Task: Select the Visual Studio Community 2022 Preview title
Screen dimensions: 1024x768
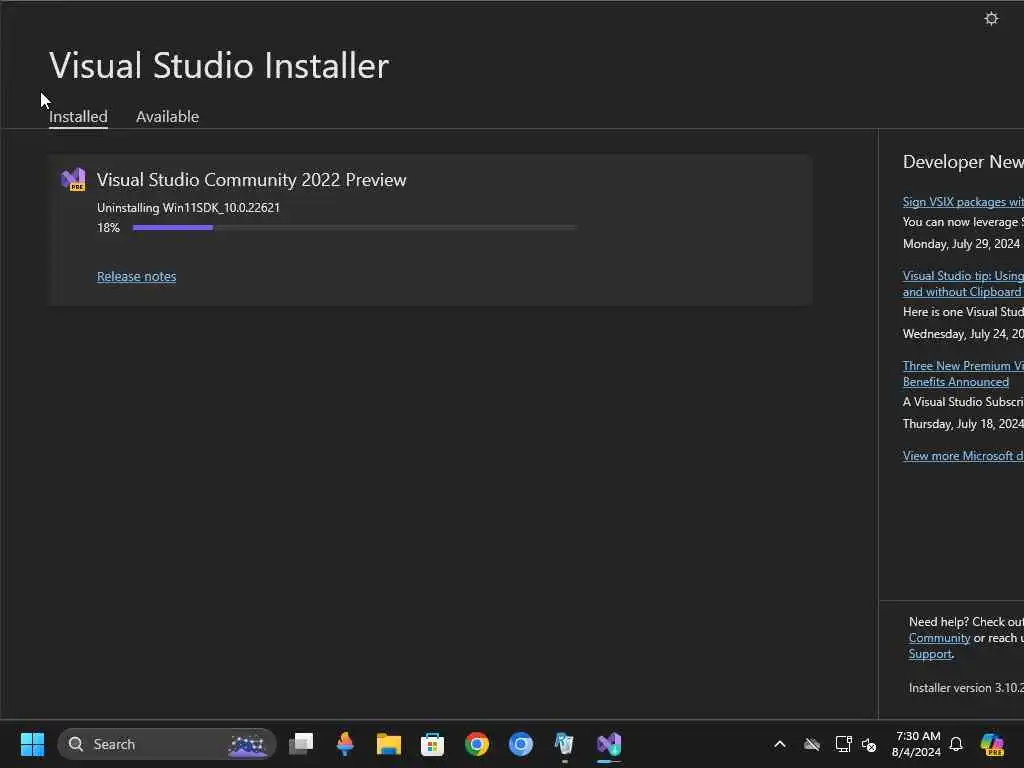Action: point(251,180)
